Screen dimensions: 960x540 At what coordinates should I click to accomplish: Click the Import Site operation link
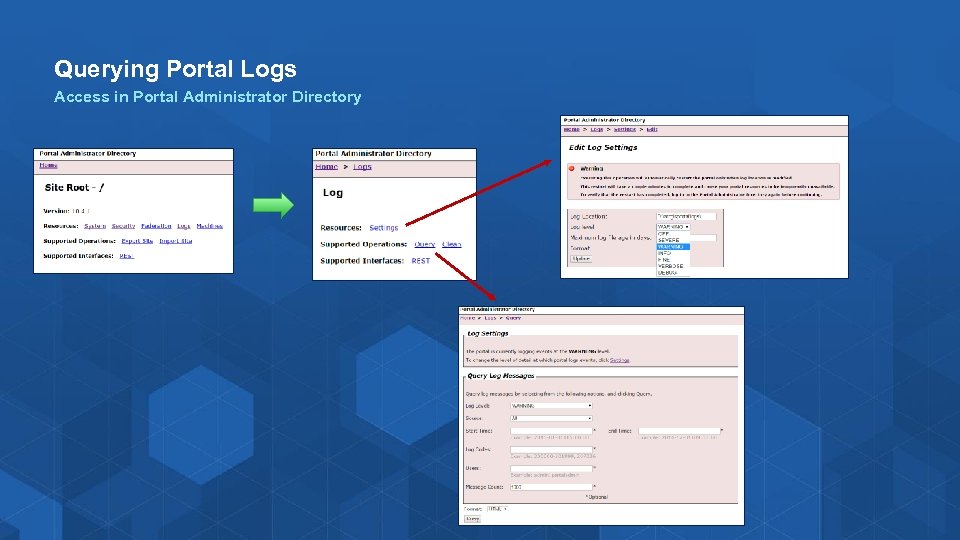[x=176, y=241]
